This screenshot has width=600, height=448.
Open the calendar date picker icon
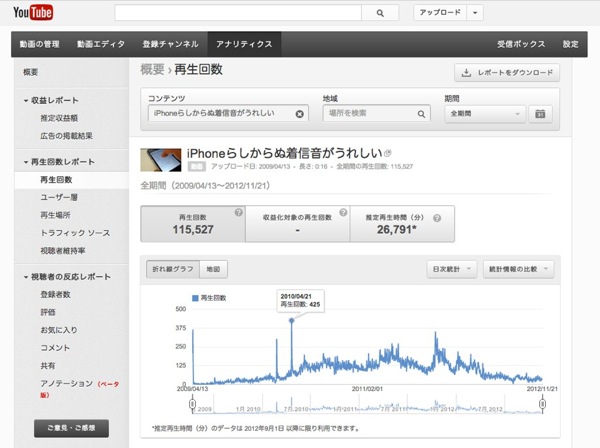point(540,114)
